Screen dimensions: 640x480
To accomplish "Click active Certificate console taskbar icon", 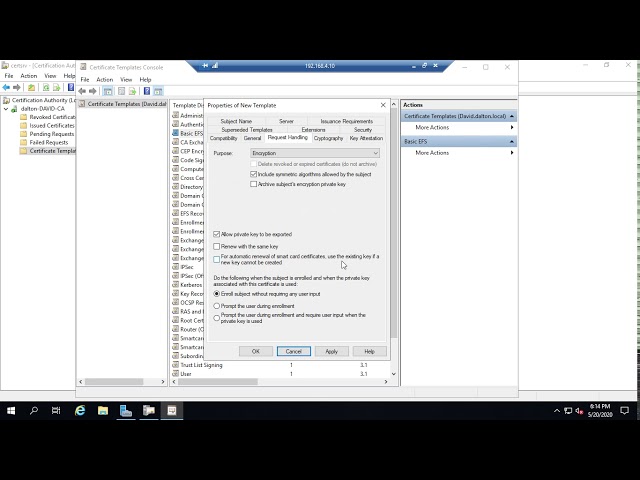I will [x=172, y=411].
